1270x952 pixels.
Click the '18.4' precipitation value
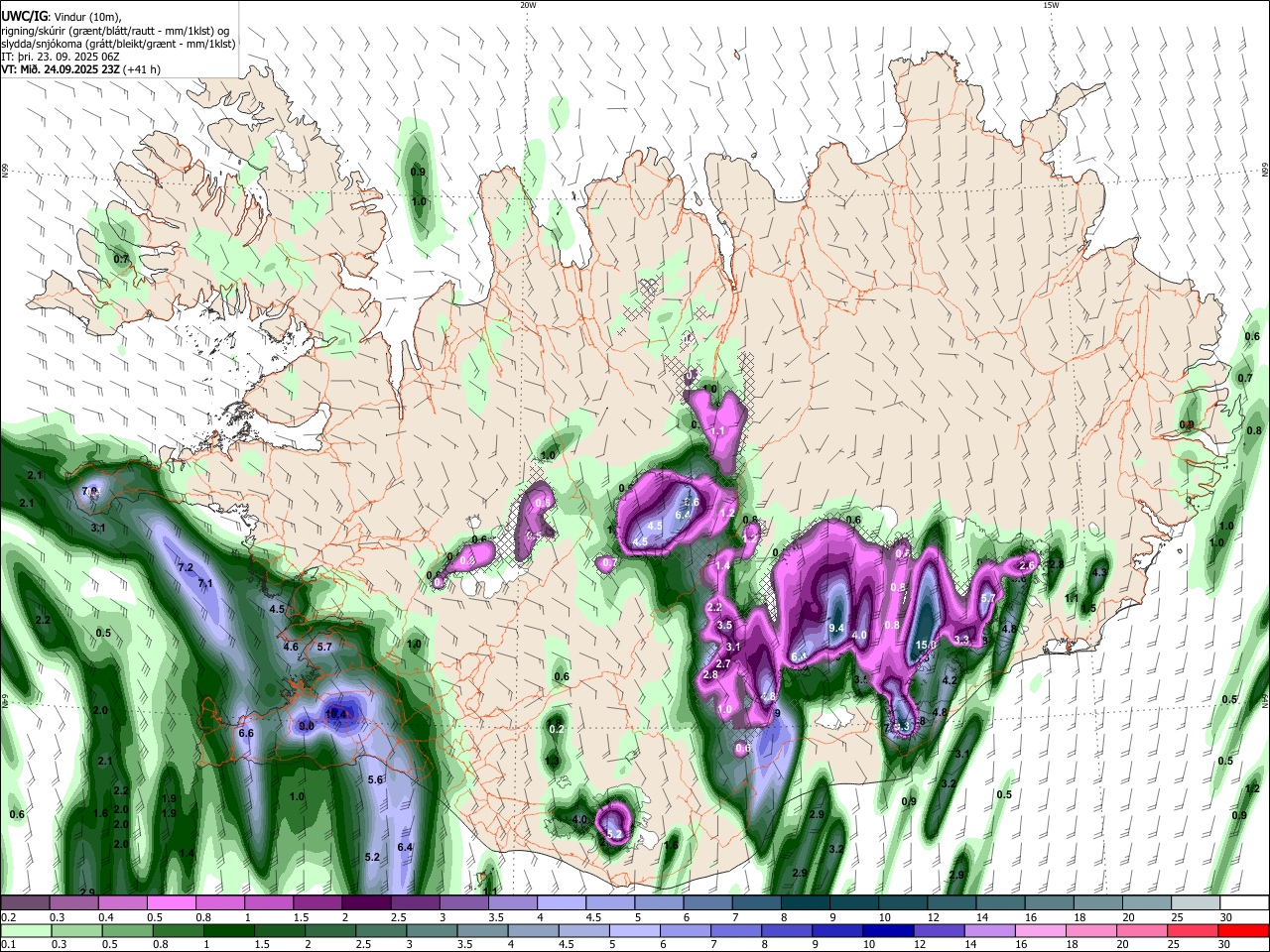tap(336, 713)
